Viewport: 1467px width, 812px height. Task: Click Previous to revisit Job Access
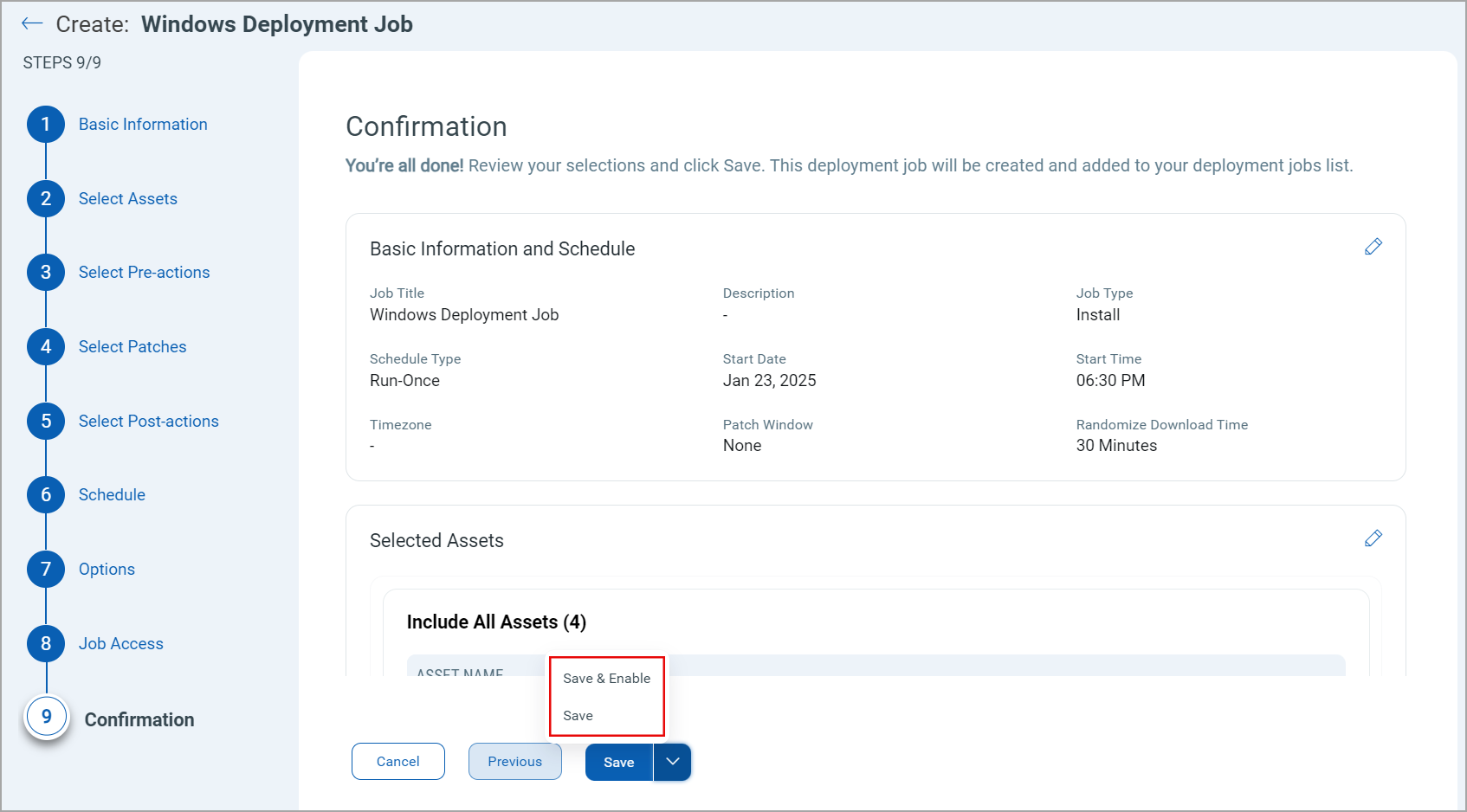(x=514, y=761)
